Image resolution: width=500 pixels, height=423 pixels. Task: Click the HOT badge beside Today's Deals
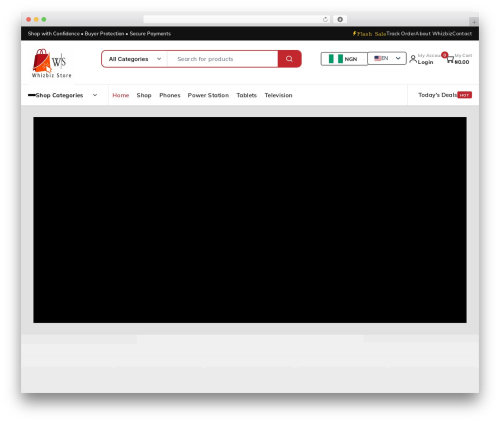click(464, 95)
